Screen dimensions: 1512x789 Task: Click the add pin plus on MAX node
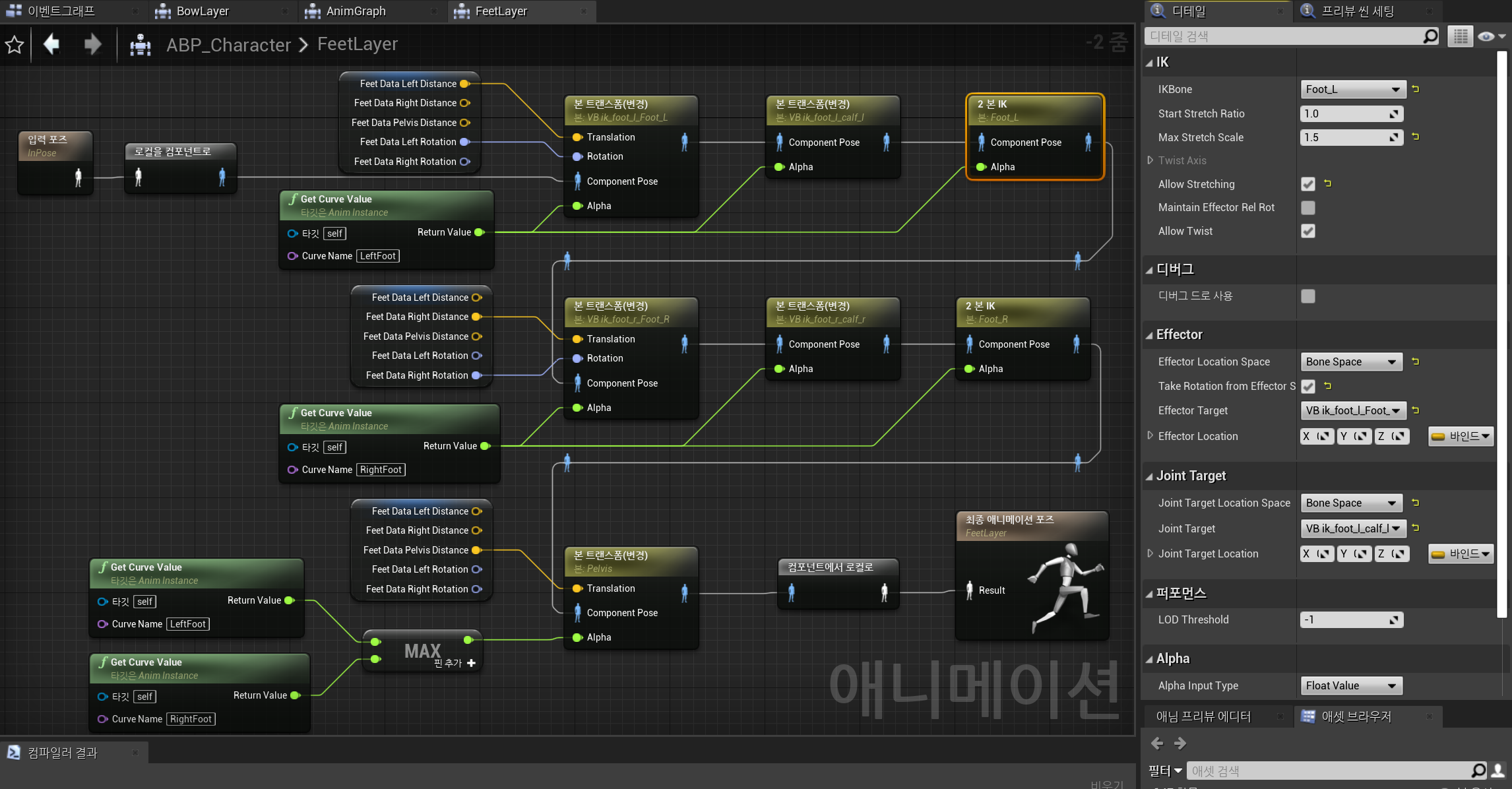tap(471, 663)
